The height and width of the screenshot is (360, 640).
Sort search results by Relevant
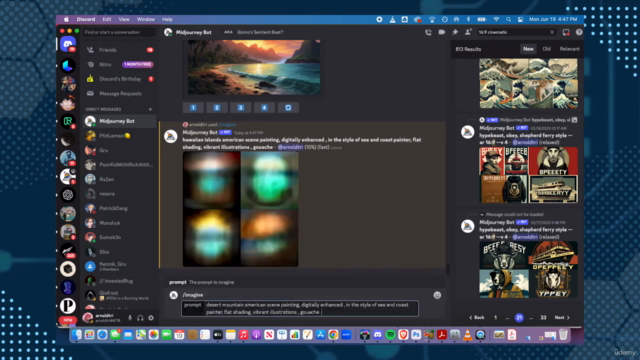click(x=569, y=49)
